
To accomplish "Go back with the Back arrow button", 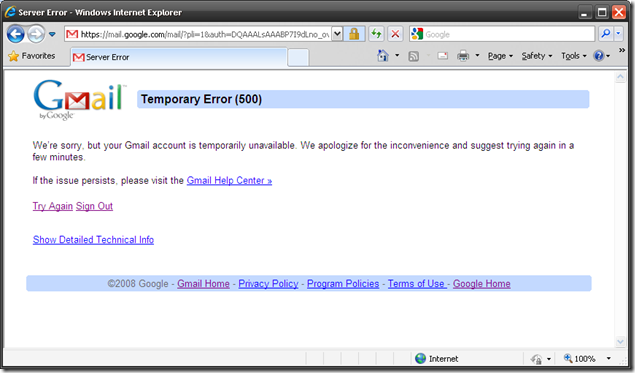I will (x=16, y=34).
